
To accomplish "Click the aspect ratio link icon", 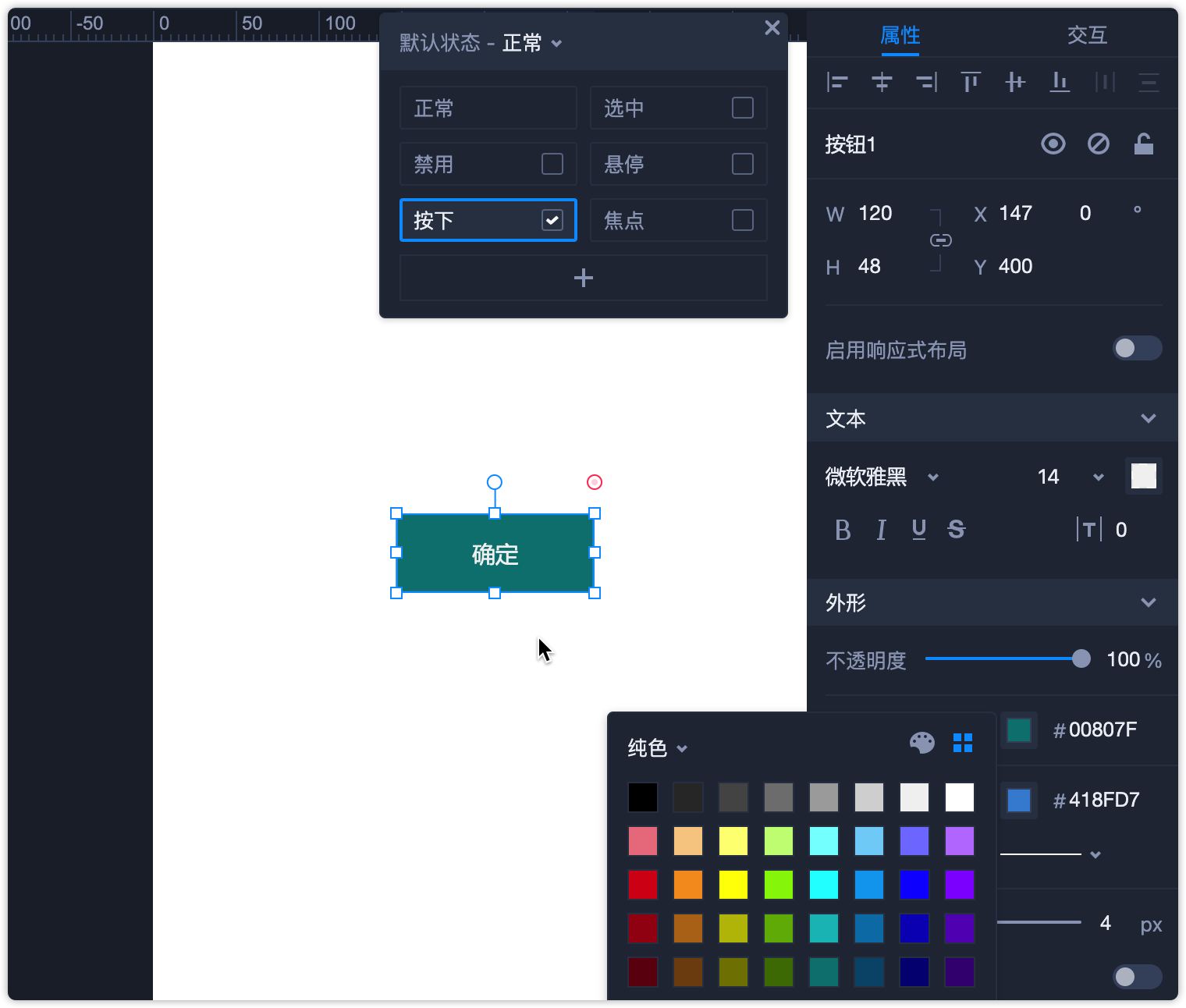I will pos(940,240).
